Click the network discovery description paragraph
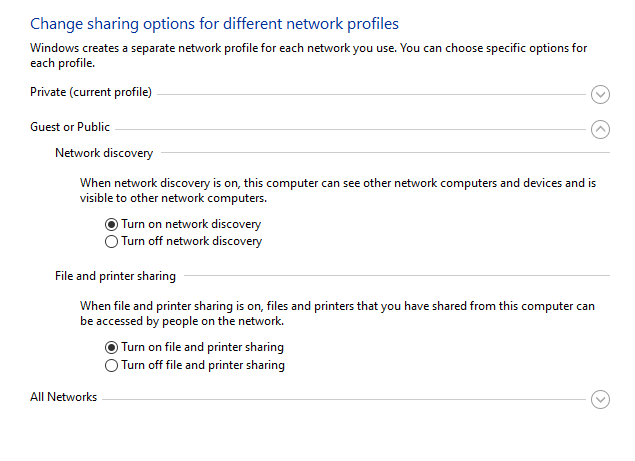Screen dimensions: 635x461 coord(338,190)
